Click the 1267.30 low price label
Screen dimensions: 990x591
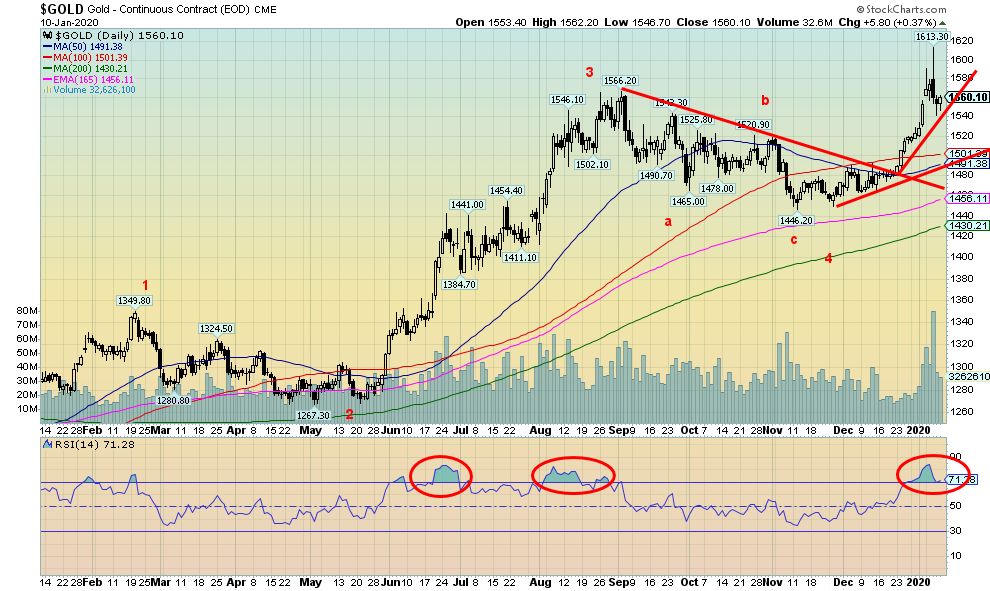point(312,414)
